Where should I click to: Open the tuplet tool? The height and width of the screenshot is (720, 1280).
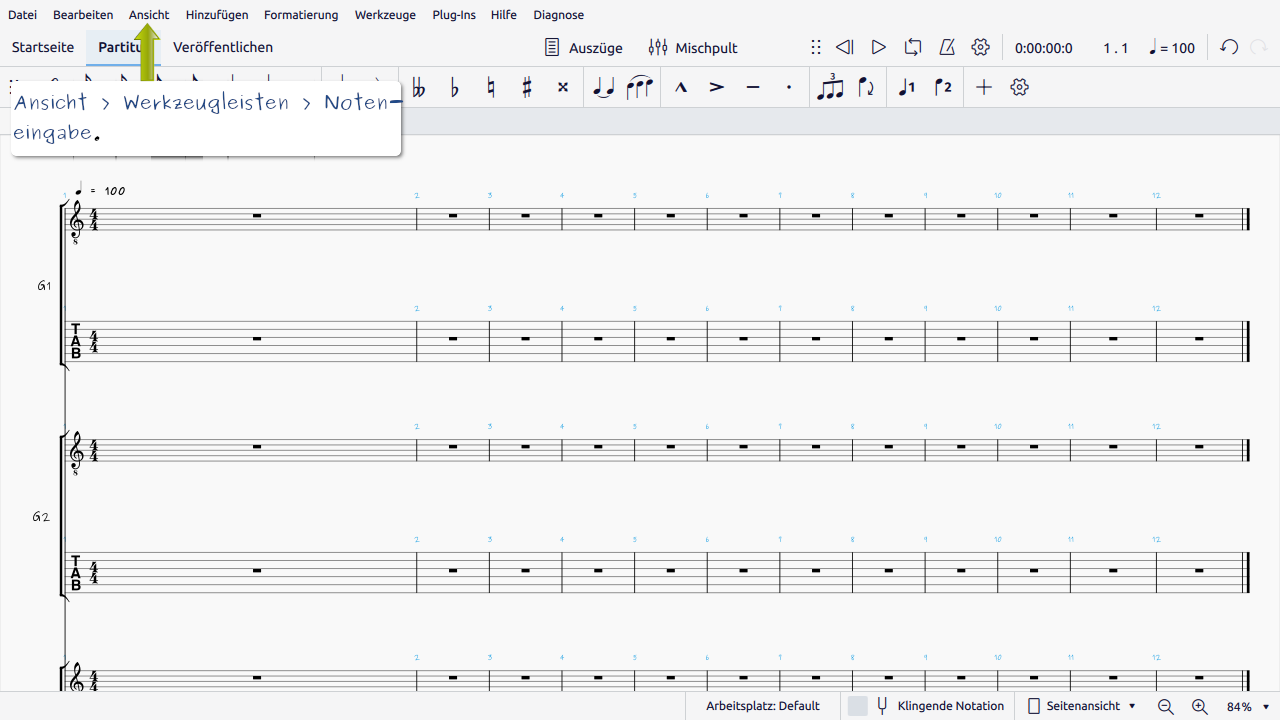[830, 87]
